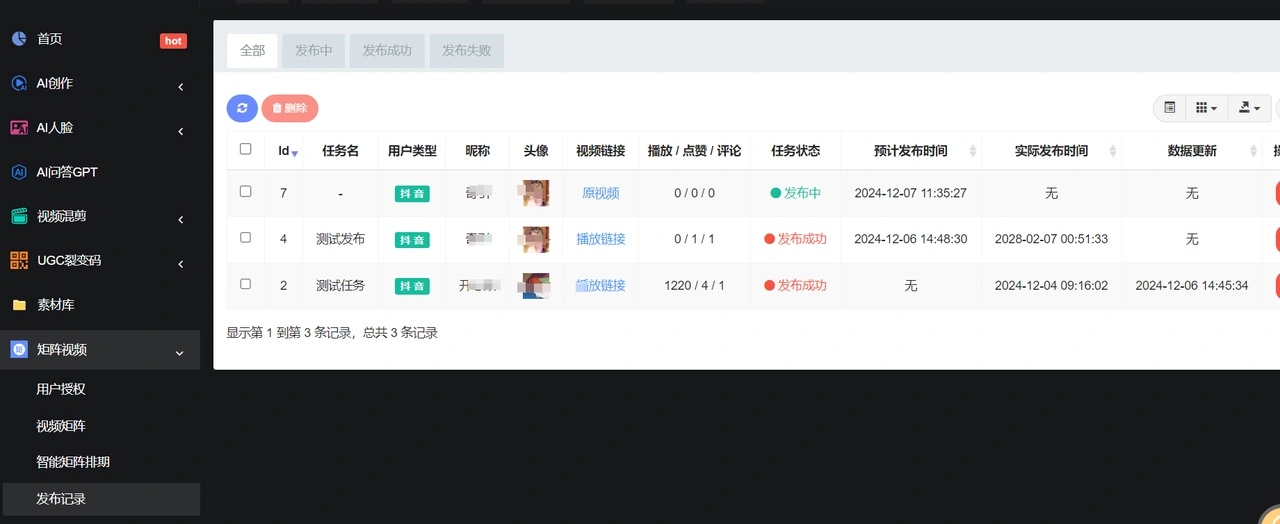Switch to the 发布成功 tab
Viewport: 1280px width, 524px height.
pyautogui.click(x=387, y=51)
